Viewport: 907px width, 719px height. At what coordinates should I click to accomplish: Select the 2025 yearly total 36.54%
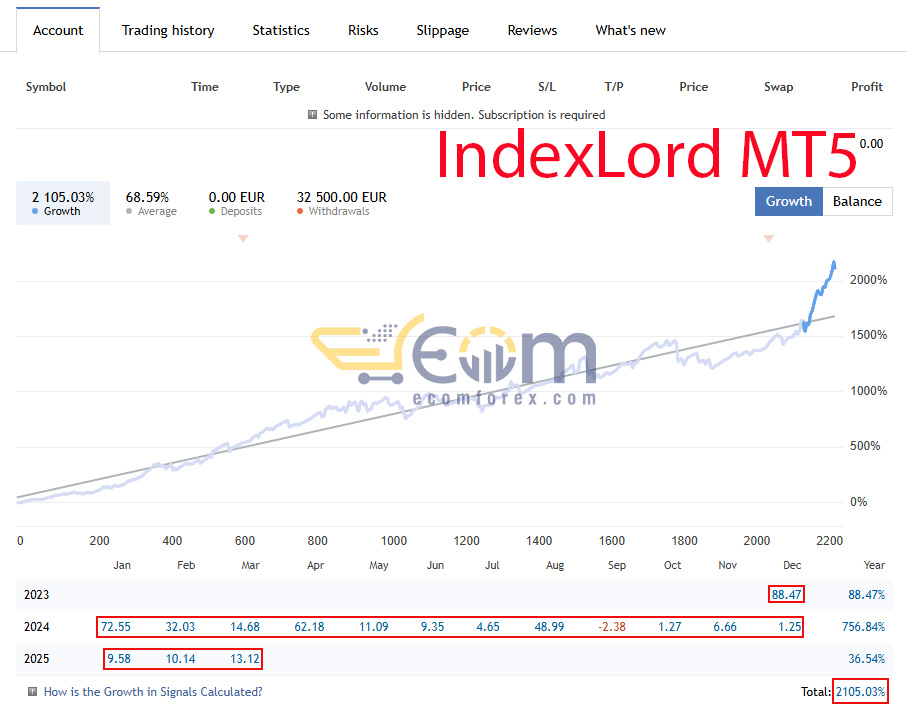coord(867,658)
